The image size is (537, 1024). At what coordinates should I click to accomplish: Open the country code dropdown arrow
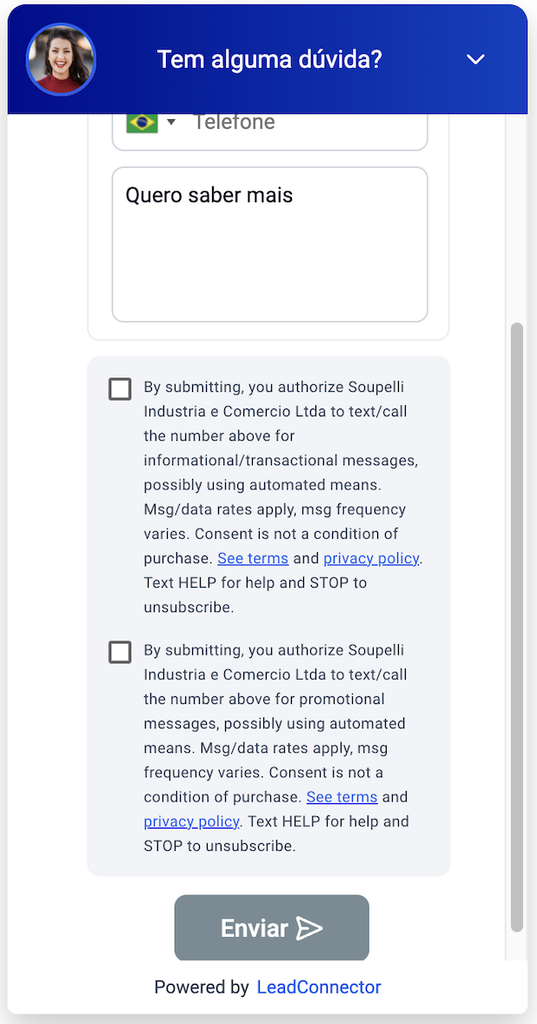click(x=171, y=122)
